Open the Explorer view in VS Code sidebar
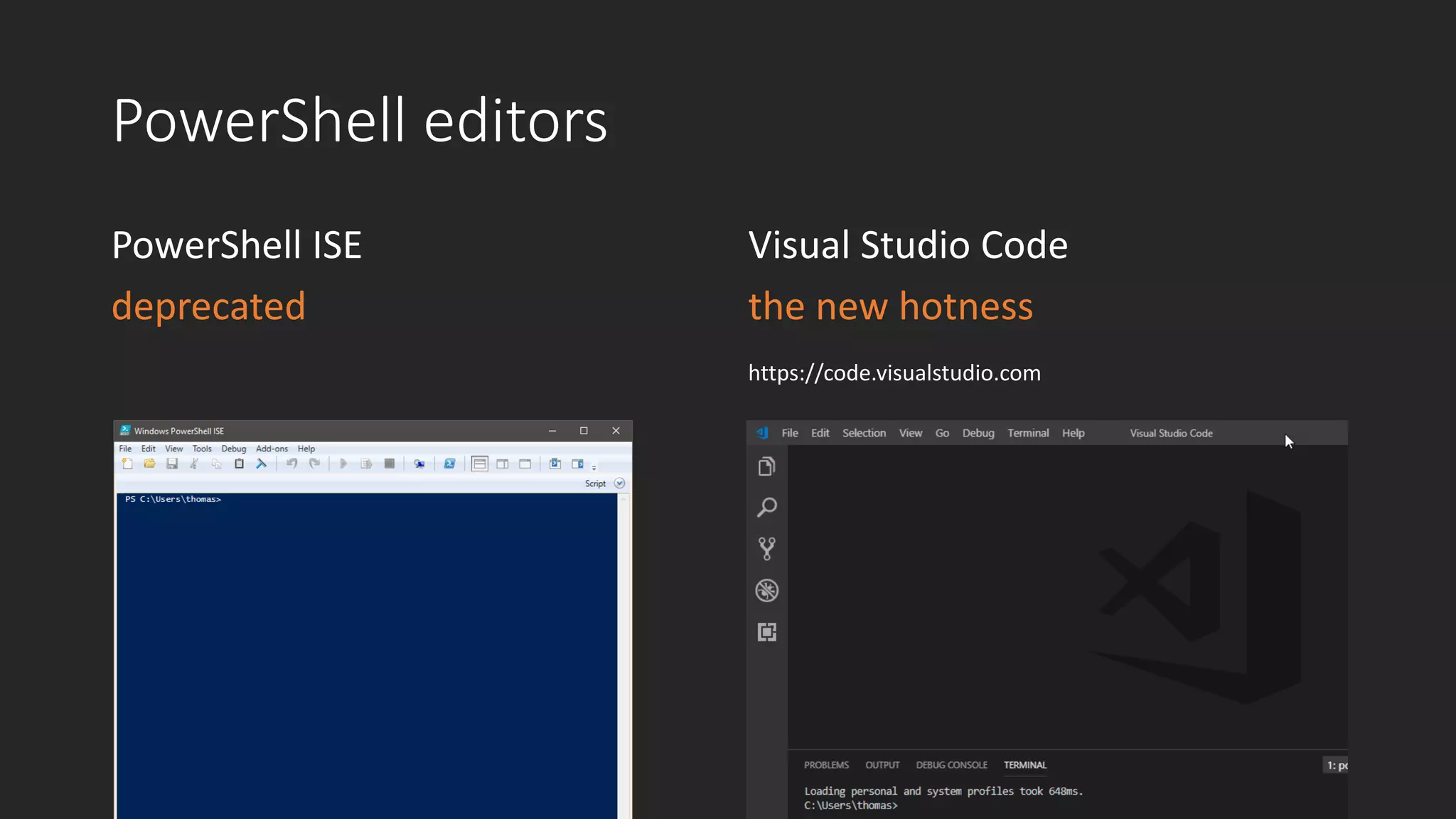Screen dimensions: 1456x819 [x=766, y=467]
